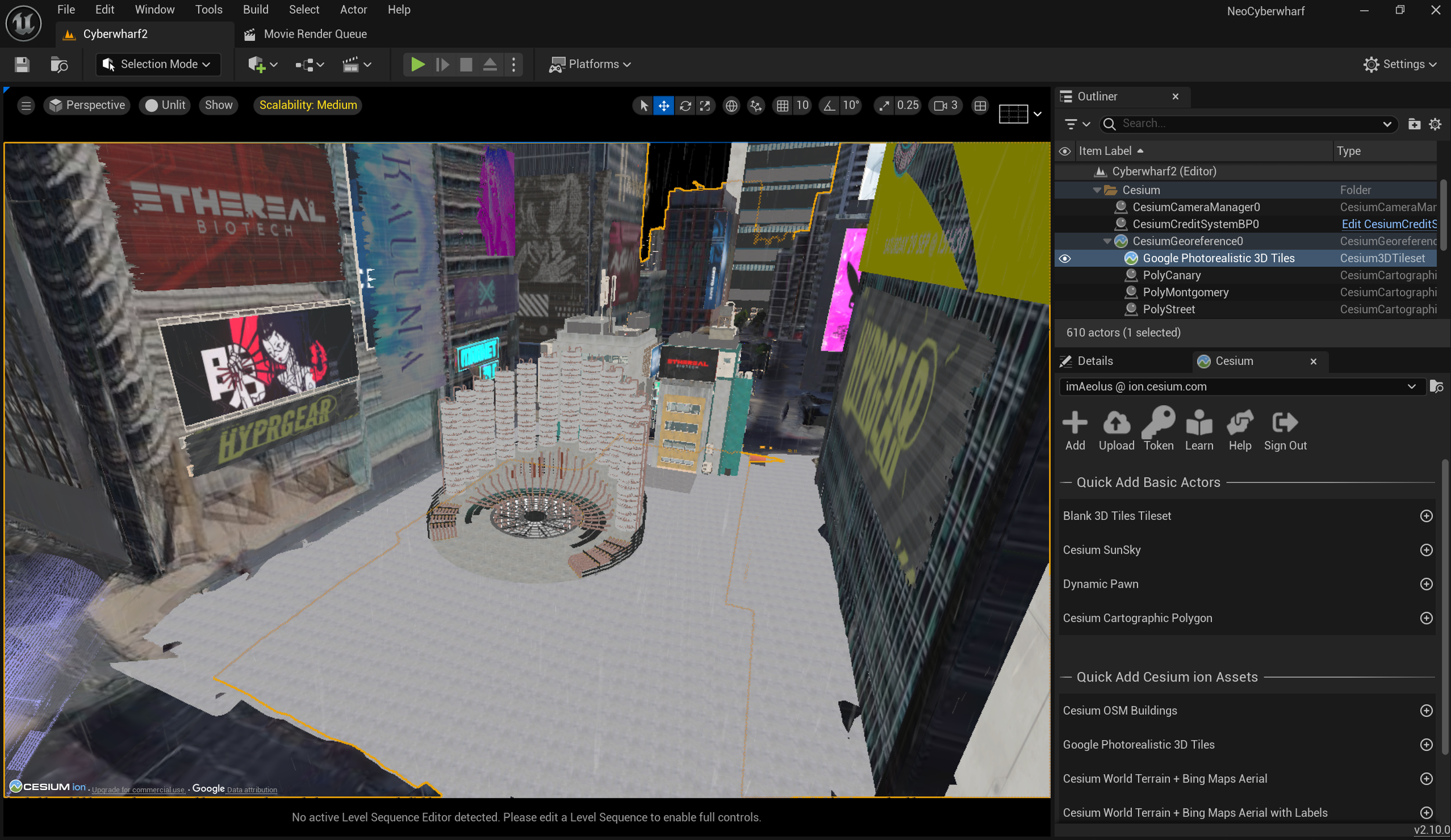Click the Edit CesiumCreditSystem link

coord(1388,224)
